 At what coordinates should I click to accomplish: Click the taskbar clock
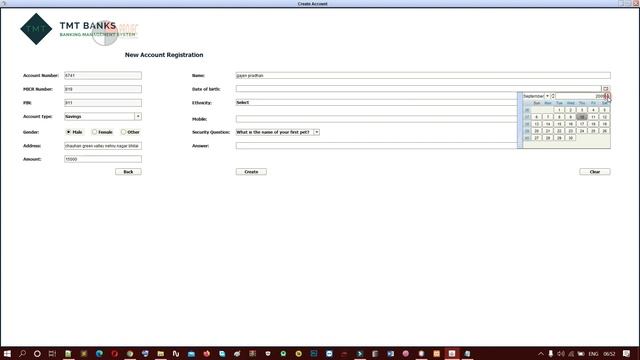coord(609,353)
